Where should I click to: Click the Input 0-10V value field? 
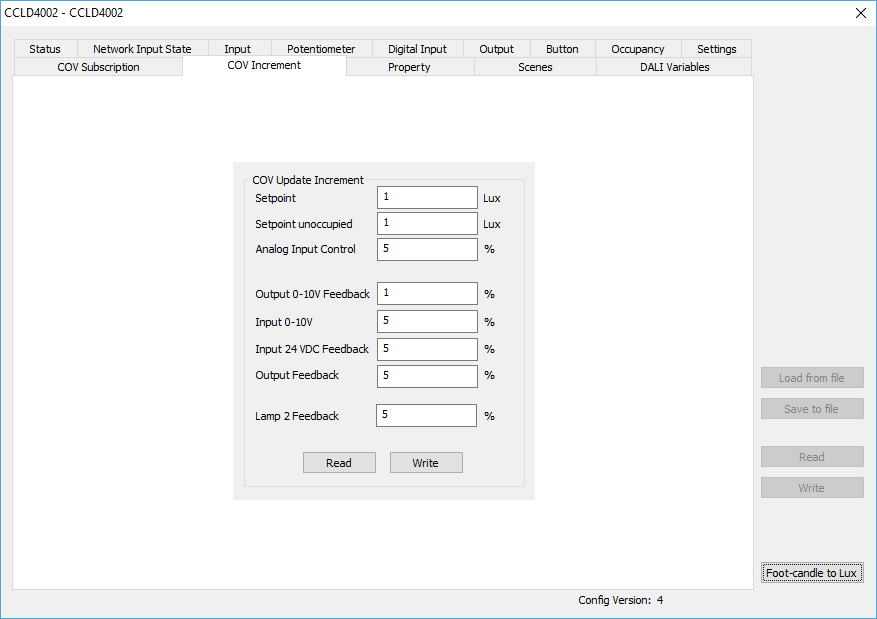pos(427,321)
